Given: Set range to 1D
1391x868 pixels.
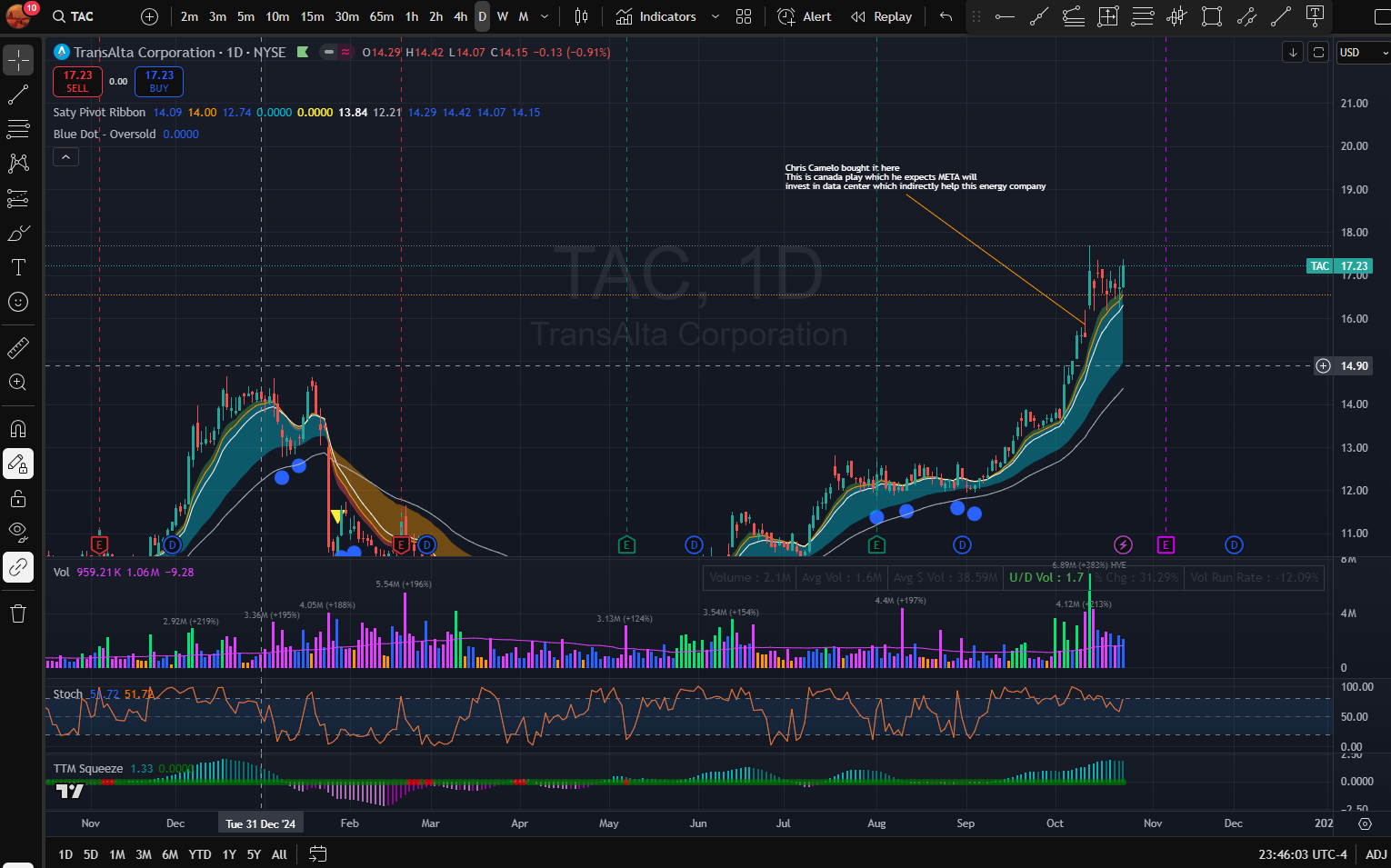Looking at the screenshot, I should click(65, 854).
